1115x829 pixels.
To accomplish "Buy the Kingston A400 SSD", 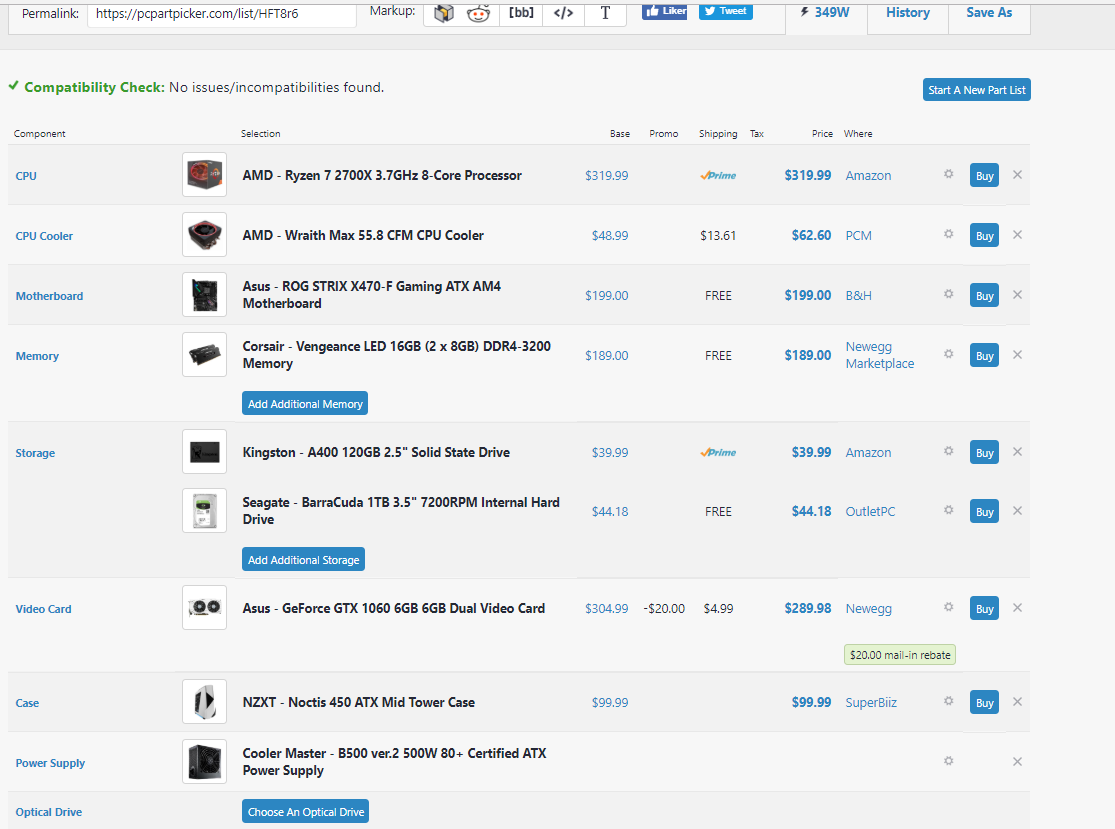I will [984, 452].
